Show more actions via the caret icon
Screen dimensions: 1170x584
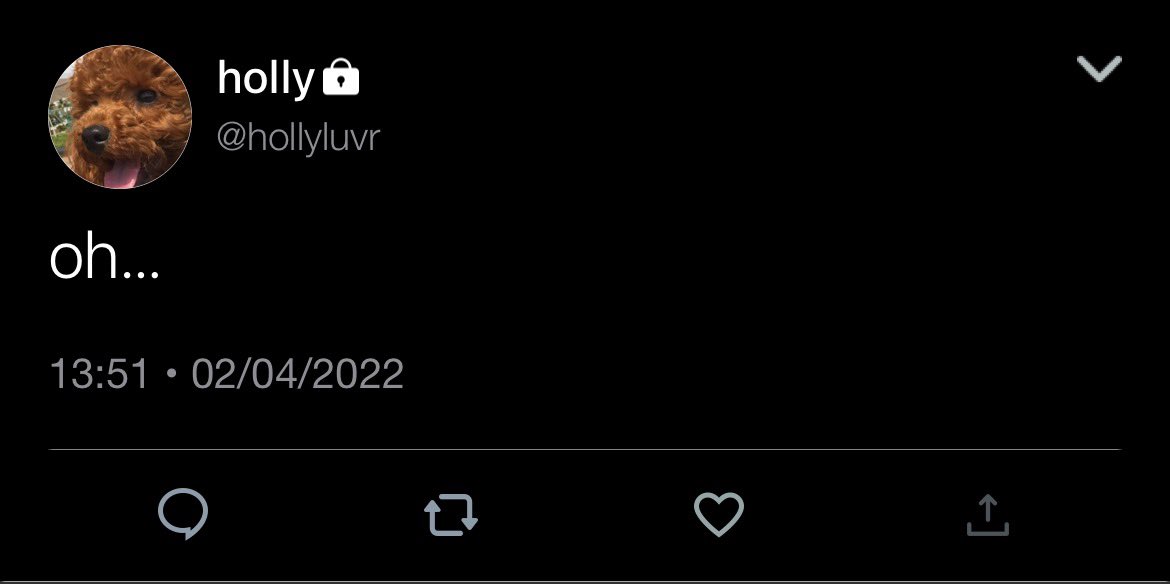tap(1099, 69)
